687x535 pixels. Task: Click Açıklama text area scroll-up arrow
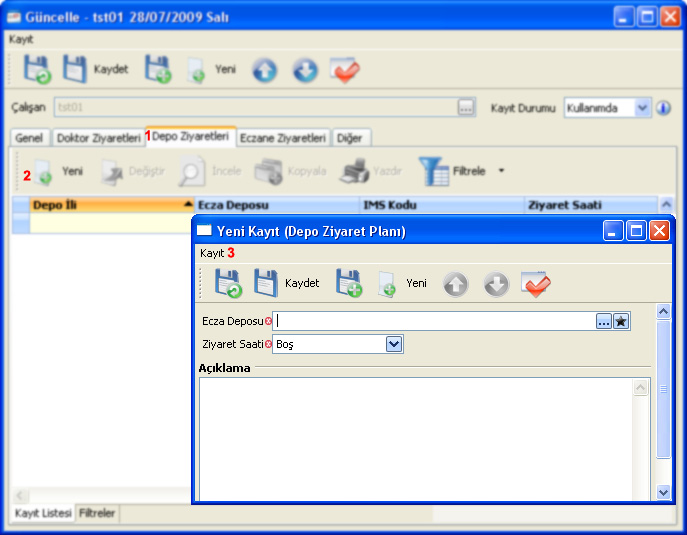click(641, 387)
